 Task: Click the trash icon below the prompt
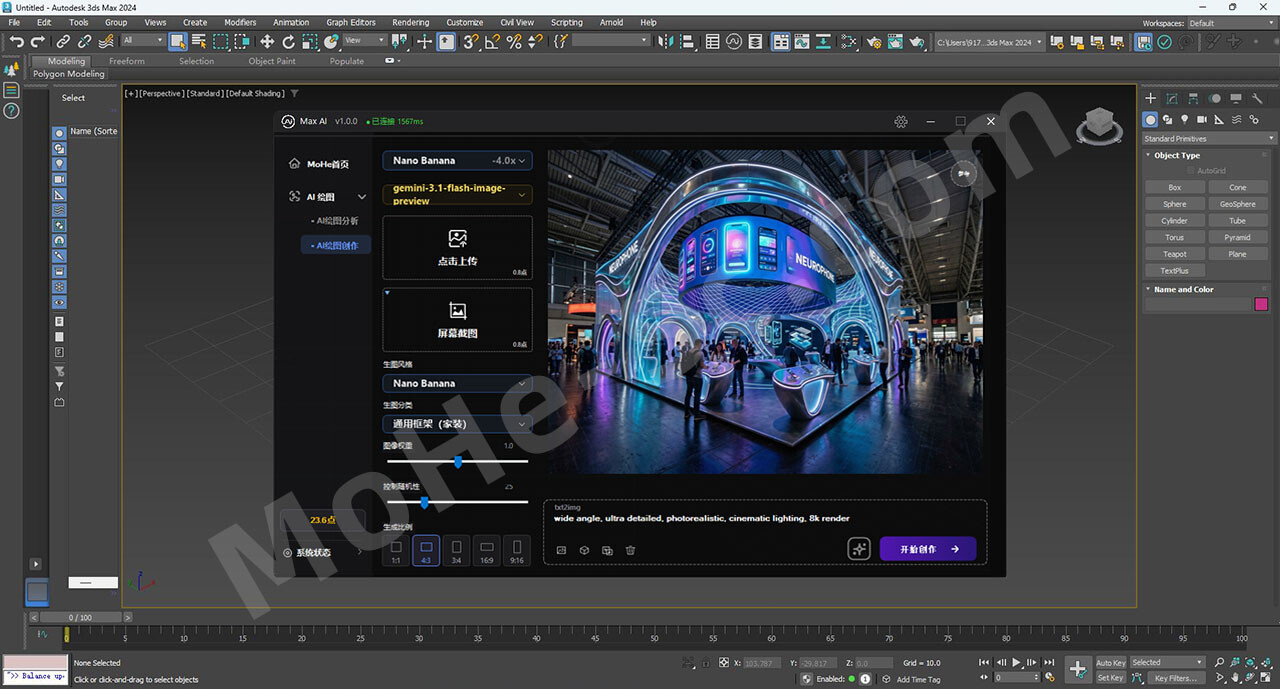pyautogui.click(x=630, y=550)
